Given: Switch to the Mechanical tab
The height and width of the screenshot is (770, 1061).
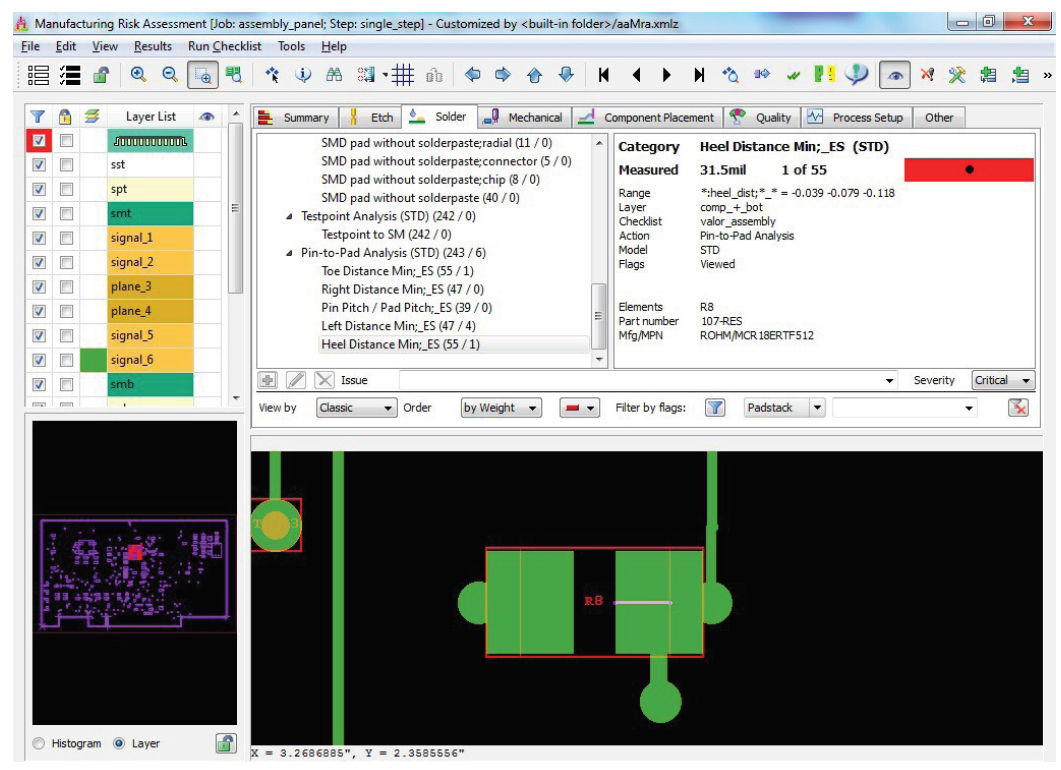Looking at the screenshot, I should [534, 116].
